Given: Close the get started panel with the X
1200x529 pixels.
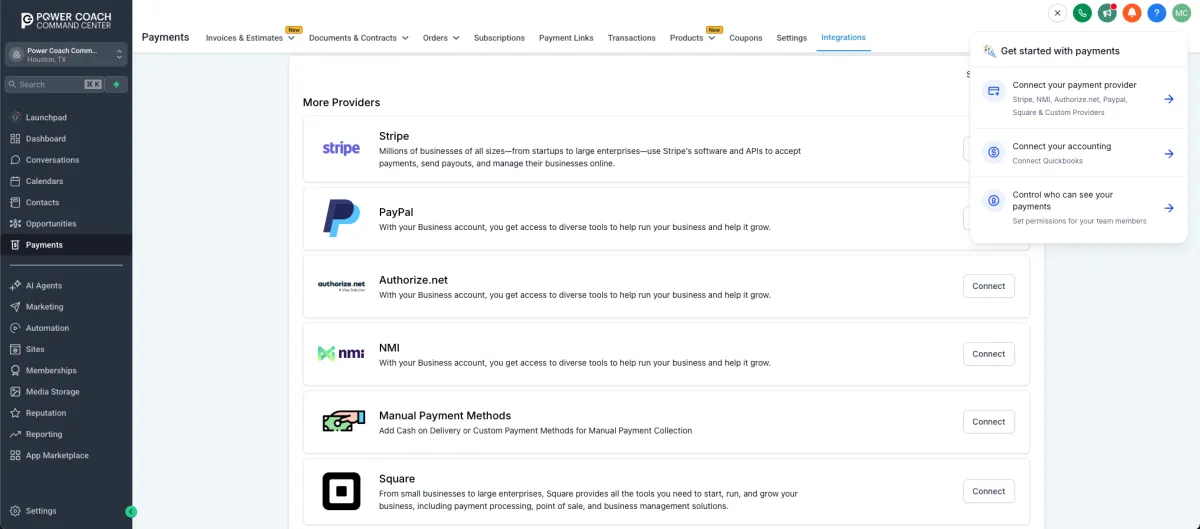Looking at the screenshot, I should tap(1057, 13).
